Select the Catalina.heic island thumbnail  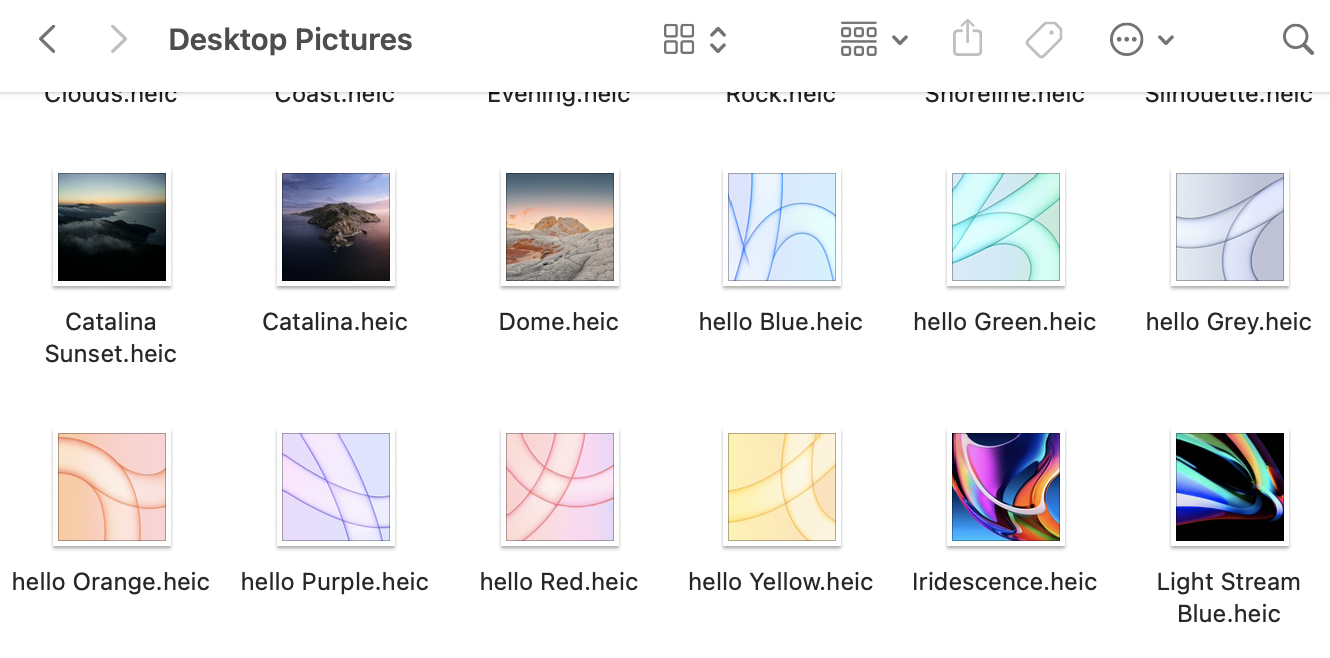click(x=336, y=227)
